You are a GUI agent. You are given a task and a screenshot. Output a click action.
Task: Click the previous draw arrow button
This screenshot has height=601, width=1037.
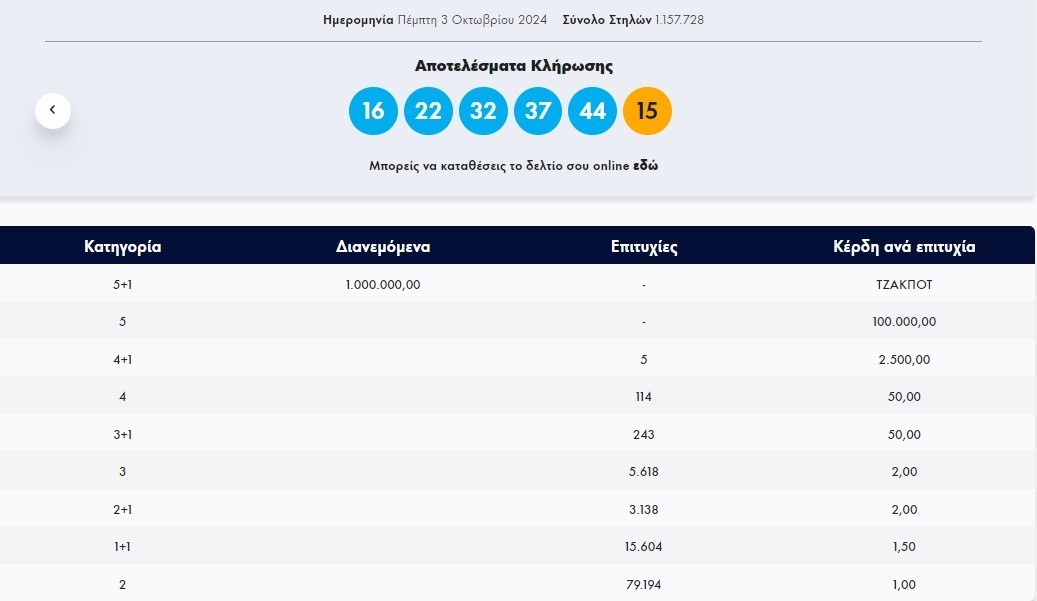click(53, 111)
